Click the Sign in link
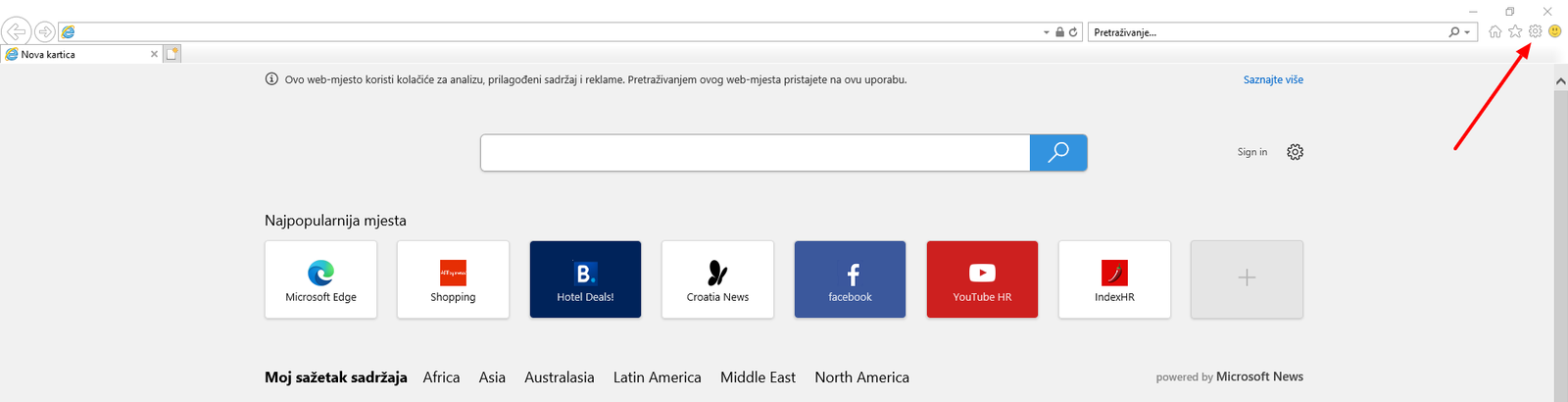 tap(1251, 152)
